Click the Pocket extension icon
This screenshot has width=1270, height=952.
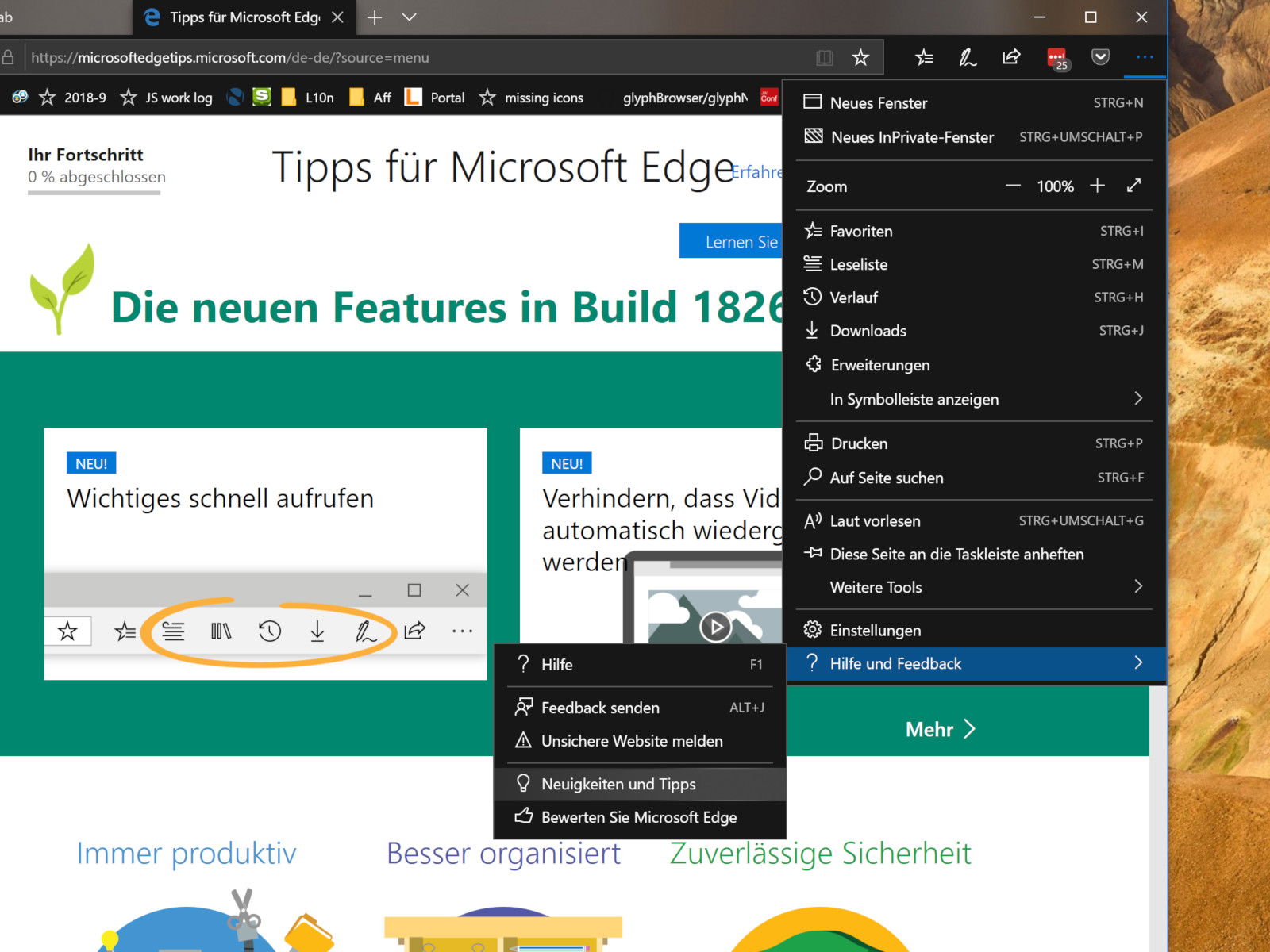point(1100,57)
